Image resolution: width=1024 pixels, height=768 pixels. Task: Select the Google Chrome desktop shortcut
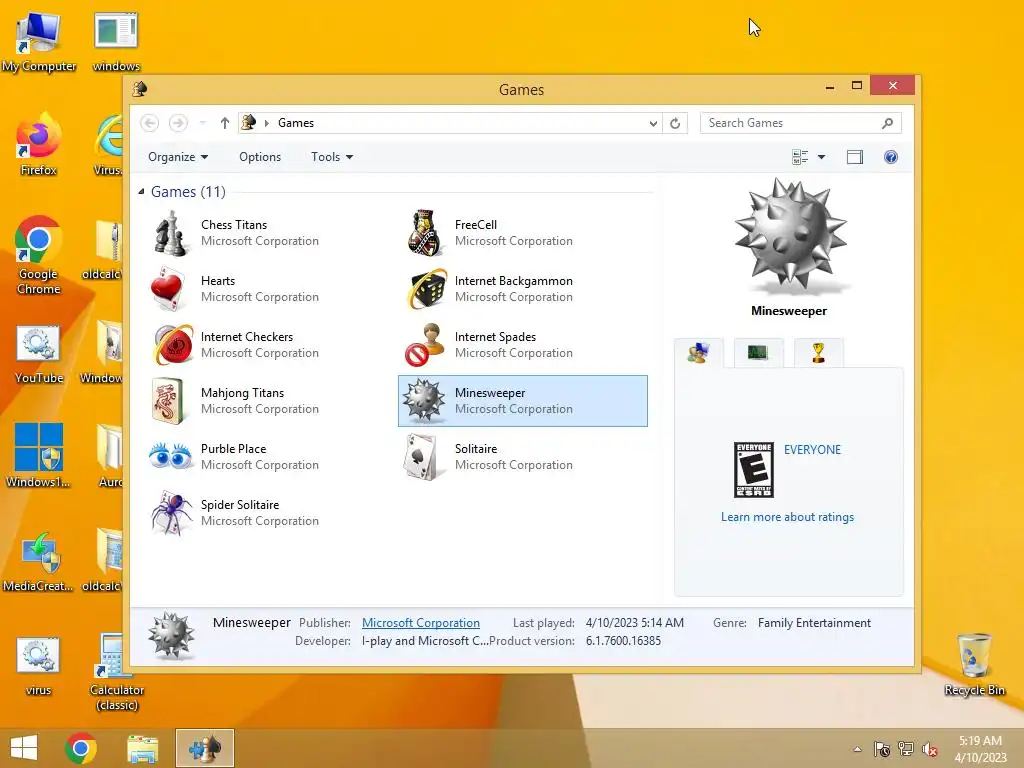[x=39, y=255]
